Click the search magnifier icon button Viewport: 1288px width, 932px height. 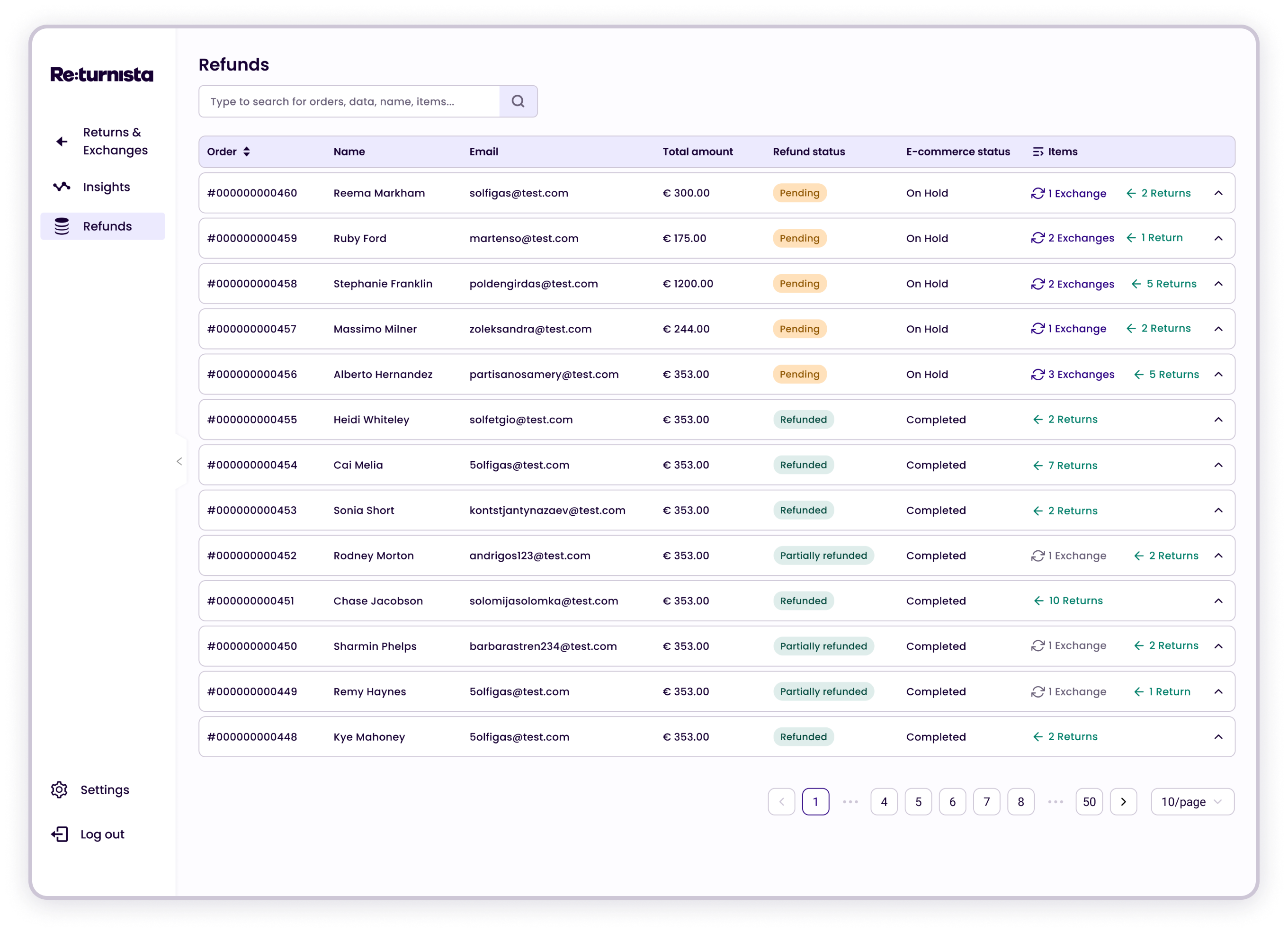(x=518, y=101)
